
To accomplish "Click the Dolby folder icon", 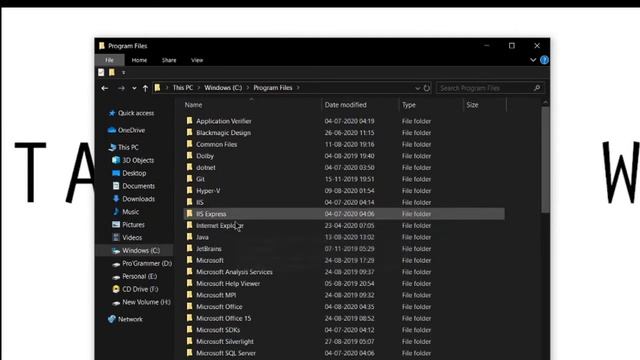I will [189, 156].
